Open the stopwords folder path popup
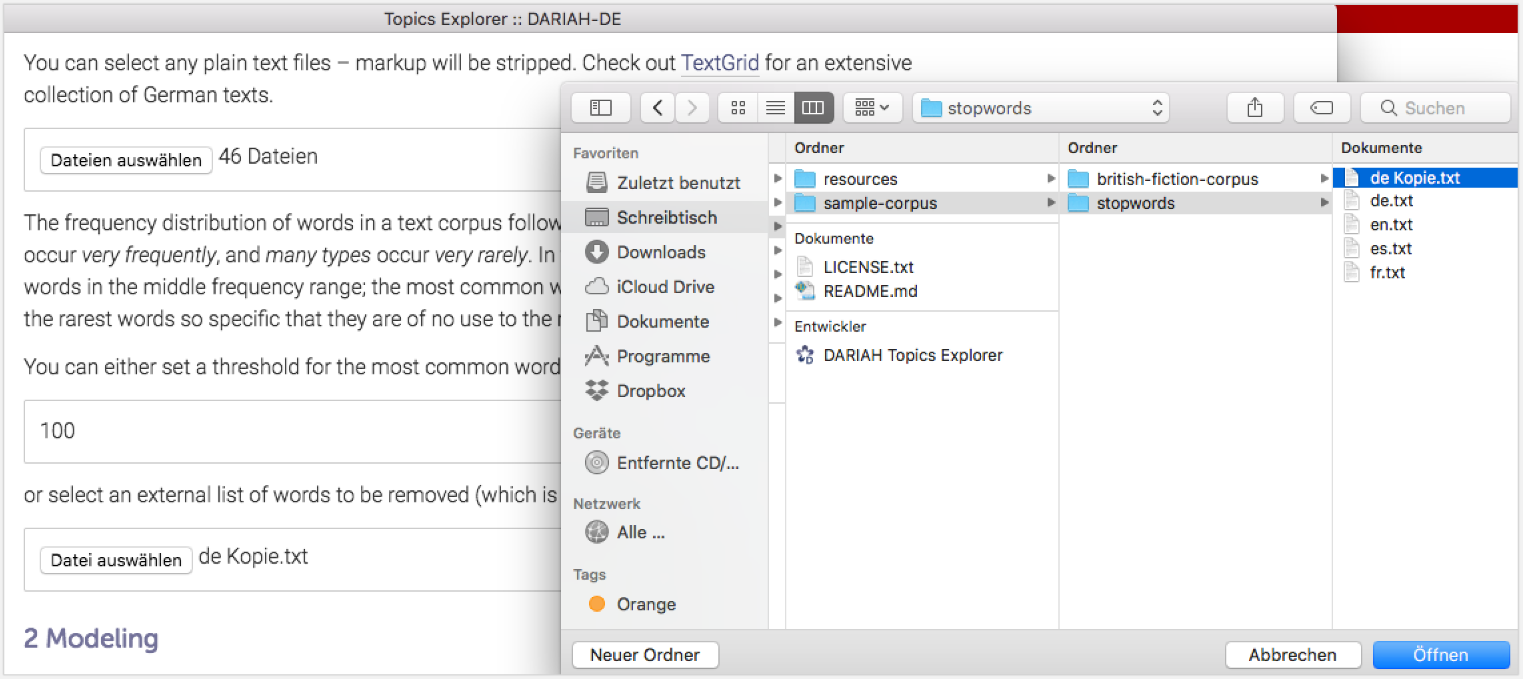Viewport: 1523px width, 679px height. click(1041, 108)
